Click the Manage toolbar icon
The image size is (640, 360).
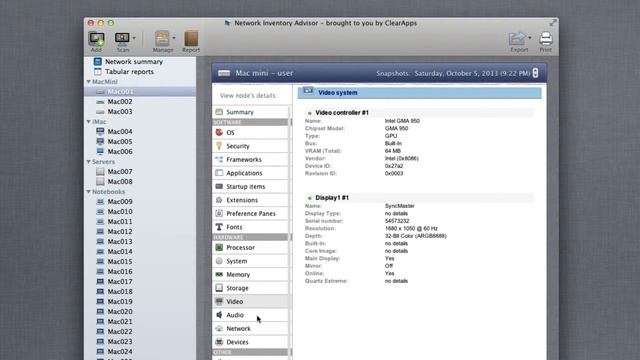coord(162,38)
